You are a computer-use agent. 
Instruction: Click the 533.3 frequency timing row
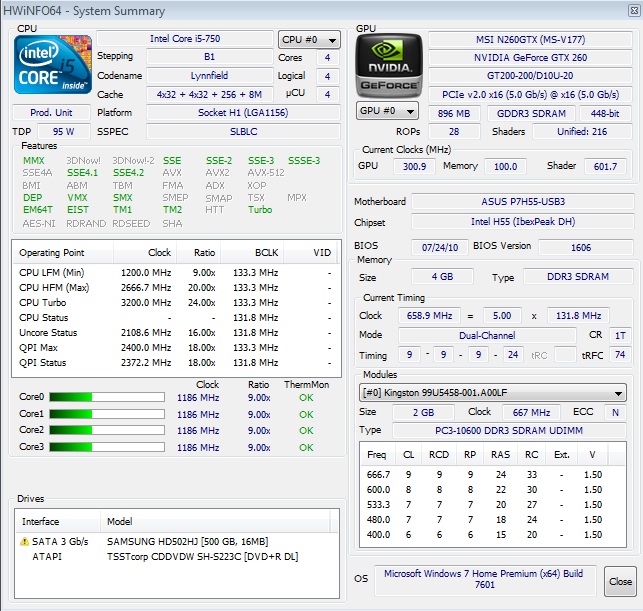(493, 505)
